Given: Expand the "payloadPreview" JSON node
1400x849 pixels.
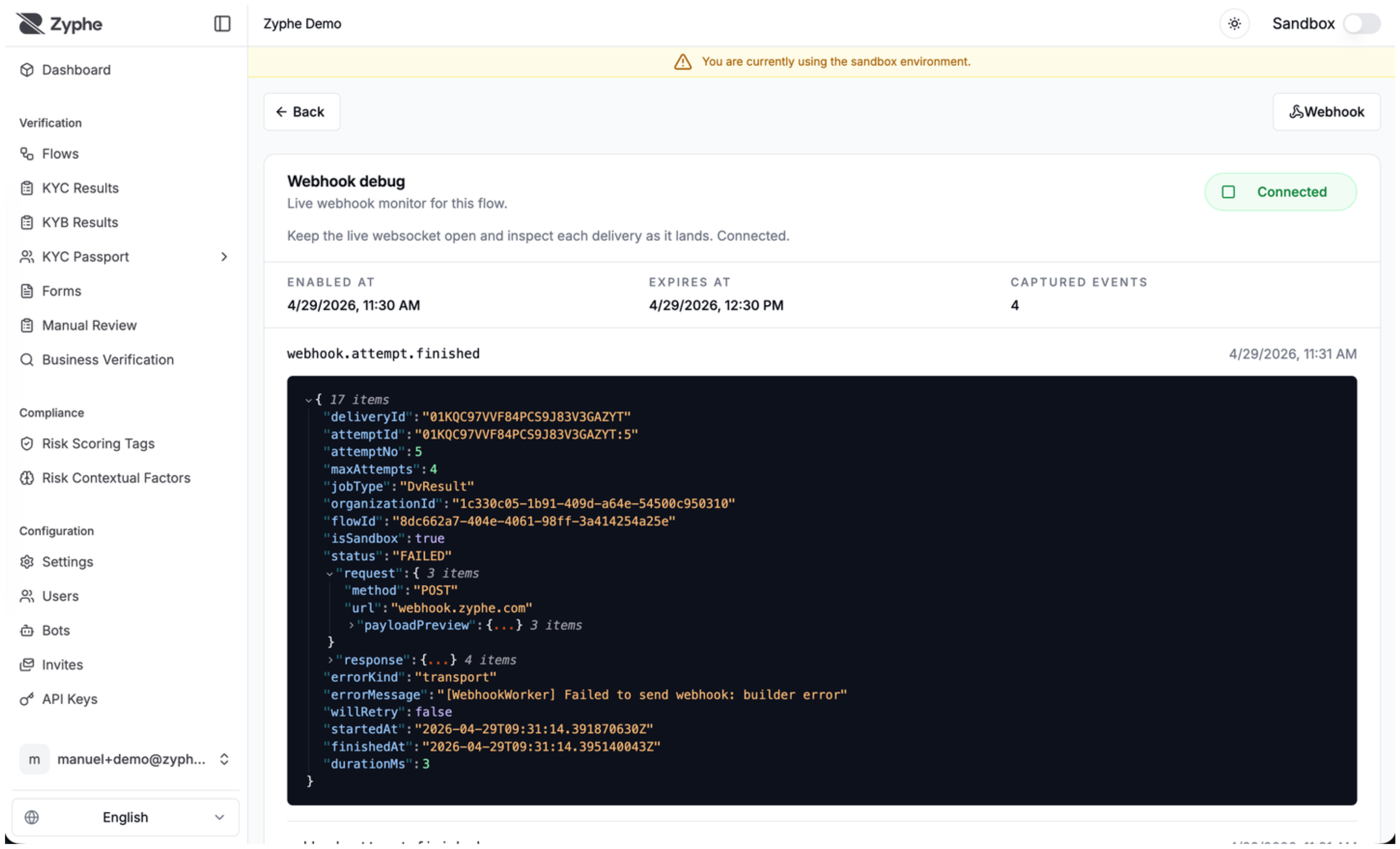Looking at the screenshot, I should pyautogui.click(x=351, y=626).
